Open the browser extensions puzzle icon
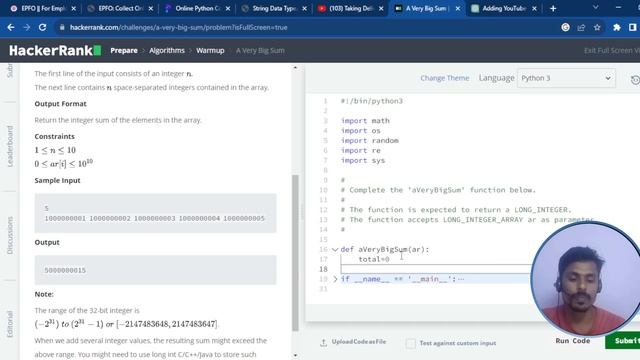 click(617, 27)
